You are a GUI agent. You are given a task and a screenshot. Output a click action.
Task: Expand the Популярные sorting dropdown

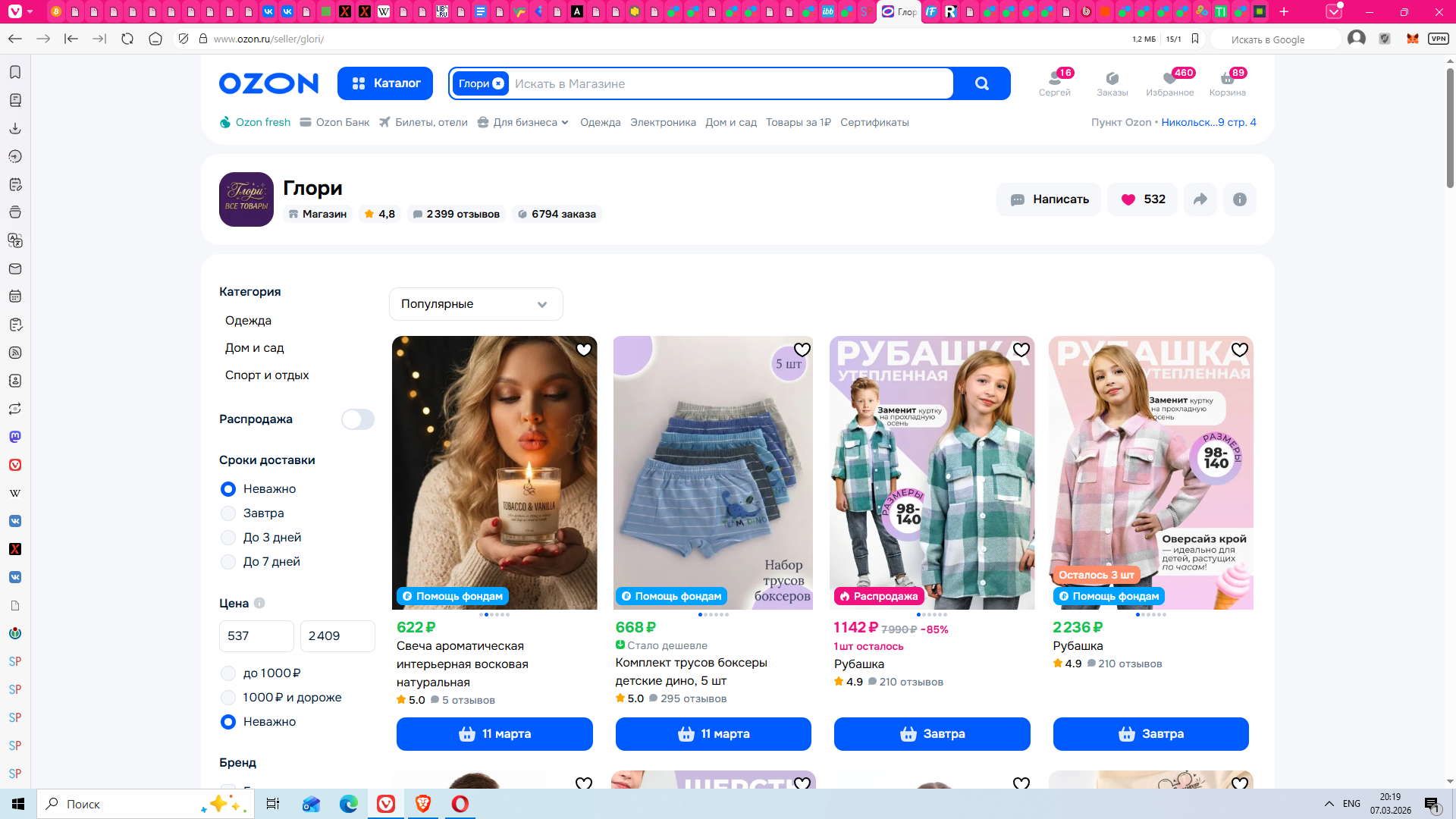475,304
